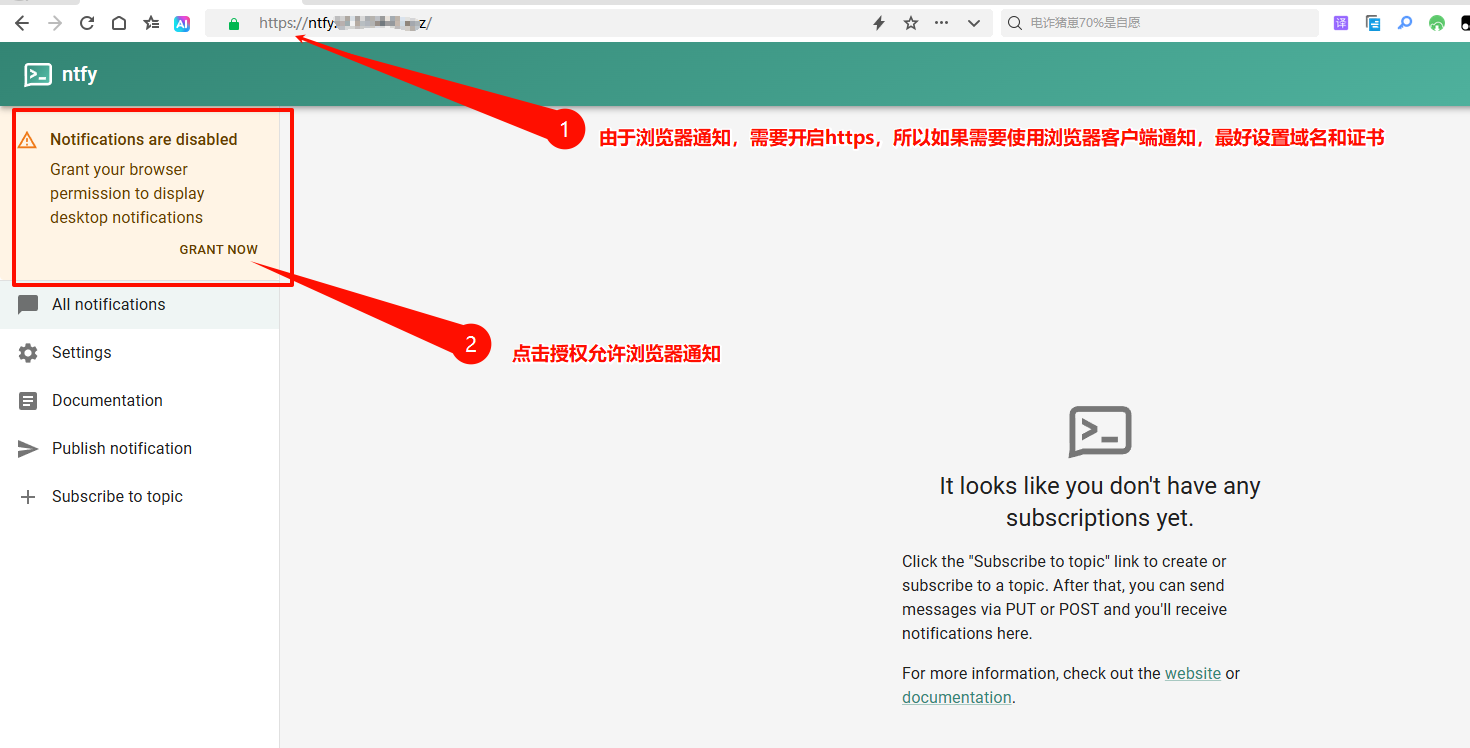
Task: Click the green padlock security icon
Action: tap(234, 24)
